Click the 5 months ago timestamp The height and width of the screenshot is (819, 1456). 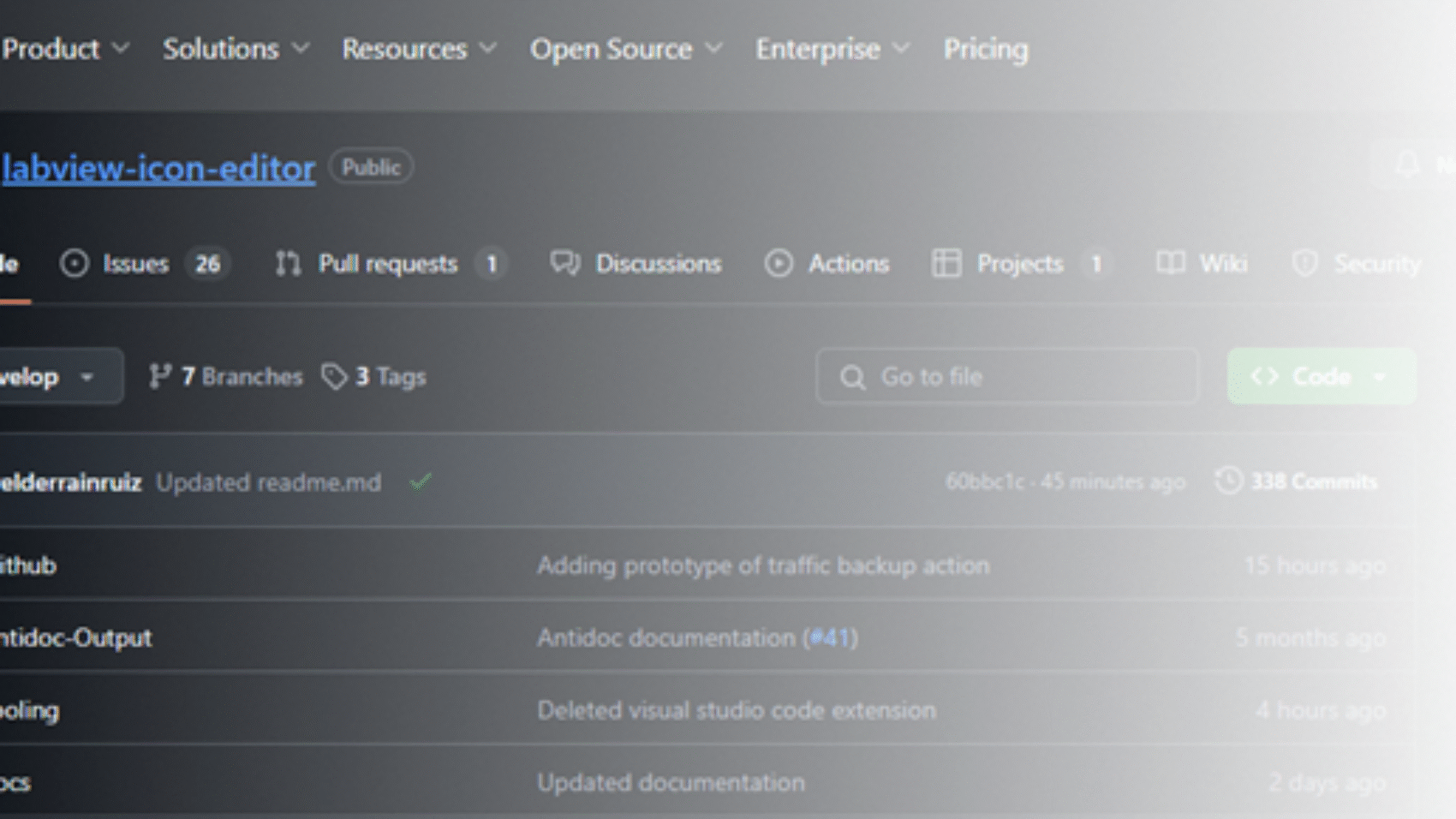pos(1310,638)
